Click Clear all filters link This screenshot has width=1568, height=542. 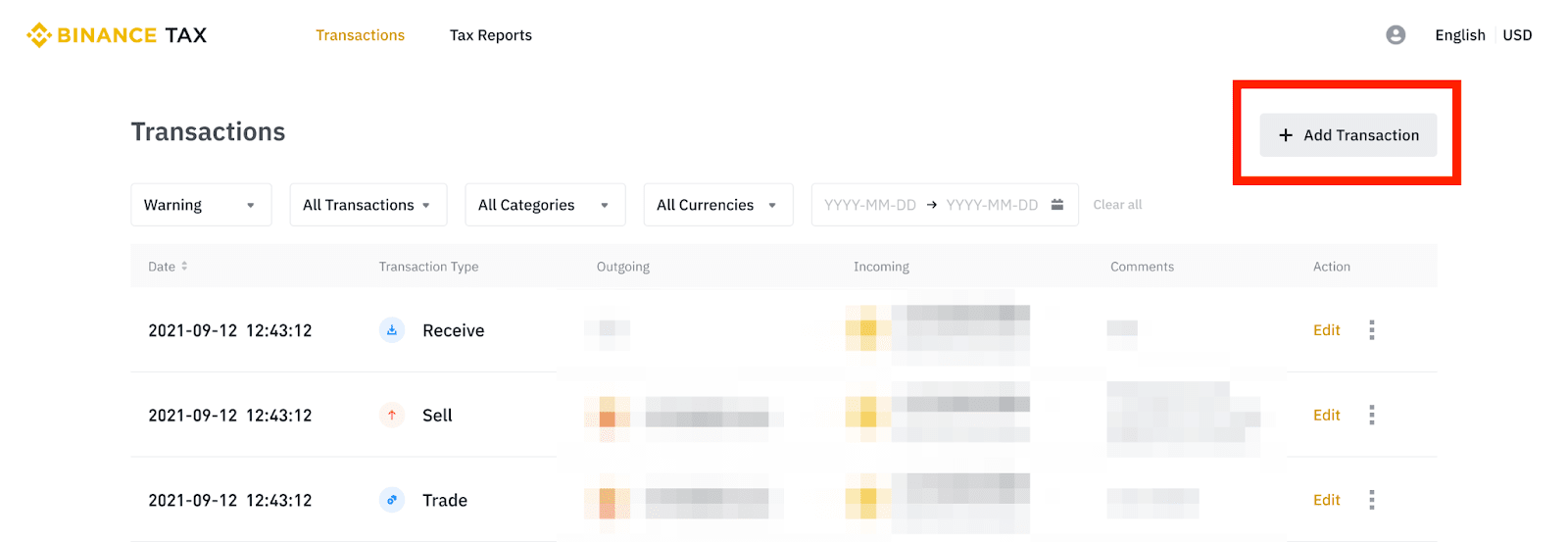(x=1117, y=205)
